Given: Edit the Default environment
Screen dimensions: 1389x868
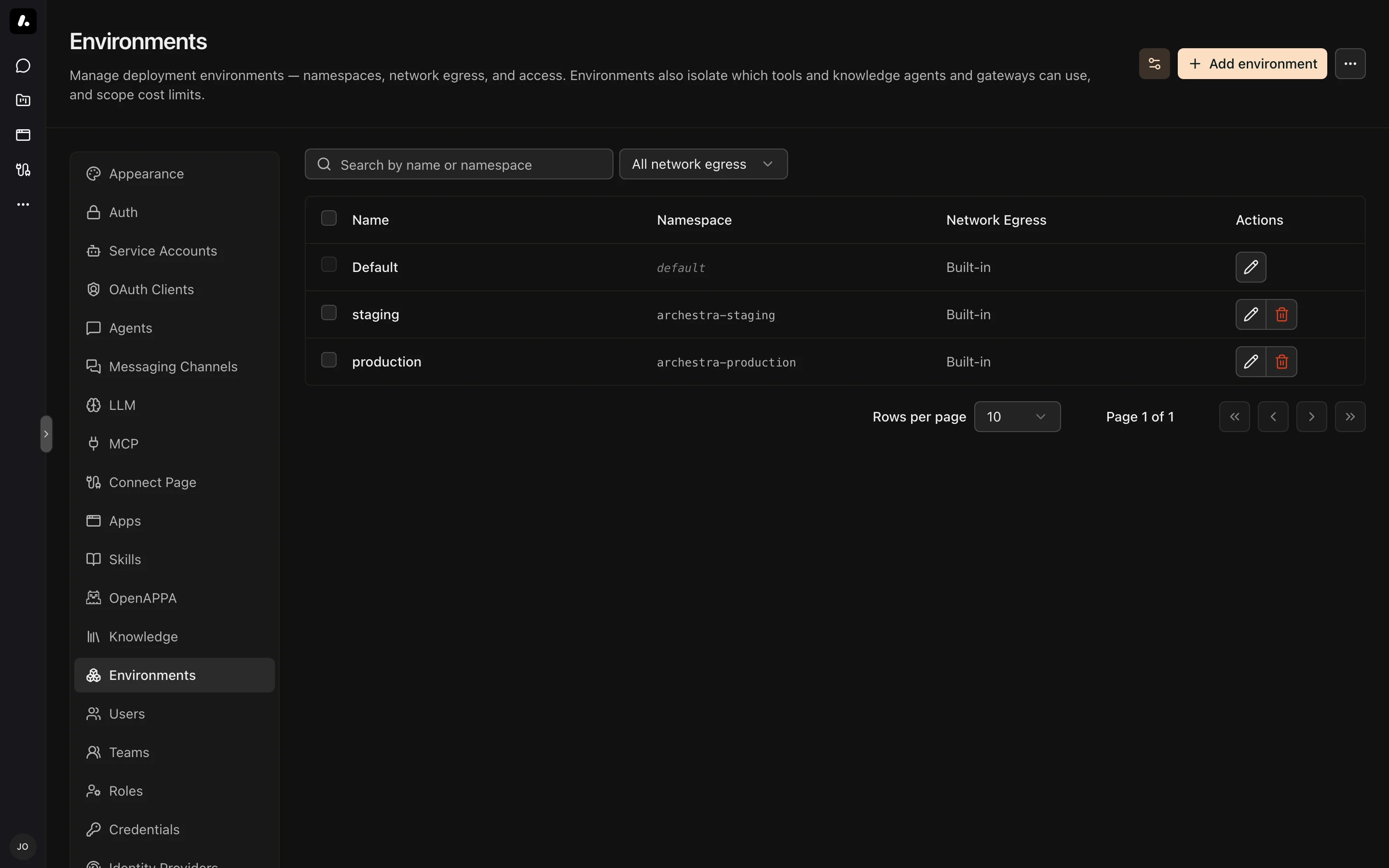Looking at the screenshot, I should (x=1251, y=267).
